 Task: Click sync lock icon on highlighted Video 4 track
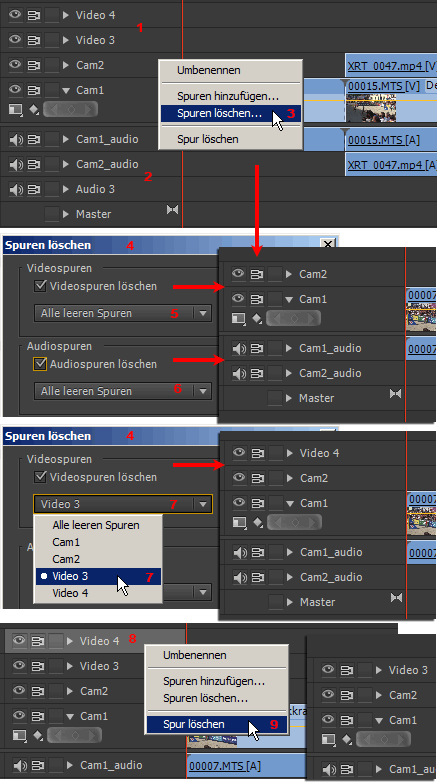[38, 641]
